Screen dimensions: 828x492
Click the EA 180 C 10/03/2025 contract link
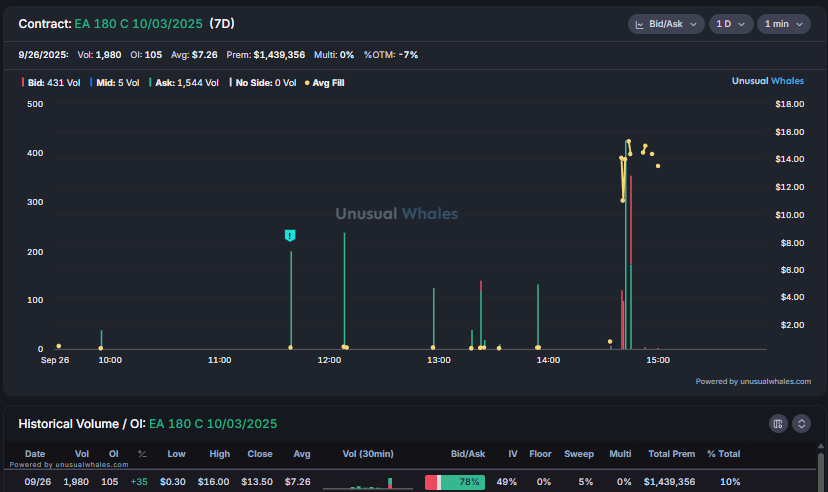click(138, 24)
